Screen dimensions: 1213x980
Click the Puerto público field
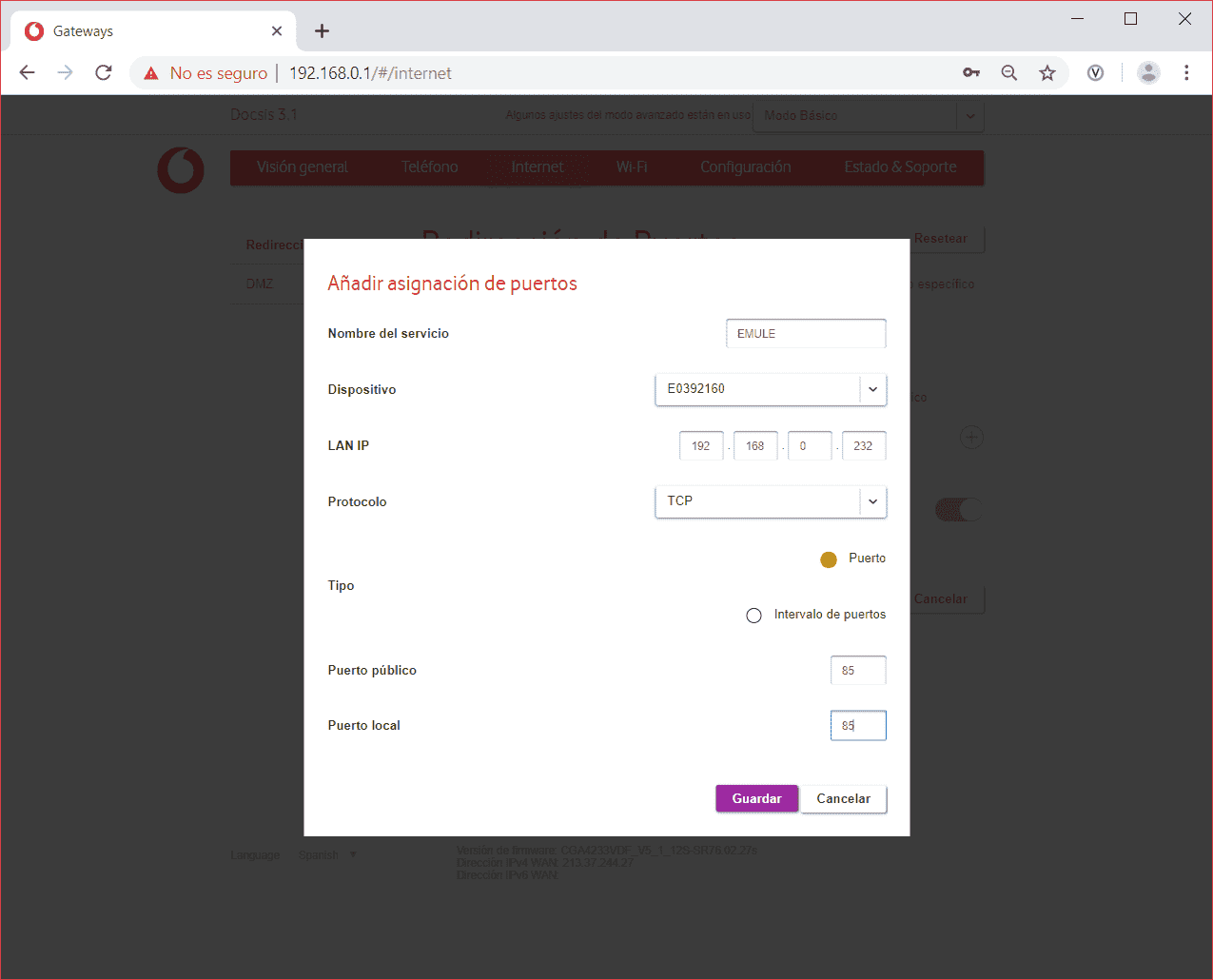point(858,671)
